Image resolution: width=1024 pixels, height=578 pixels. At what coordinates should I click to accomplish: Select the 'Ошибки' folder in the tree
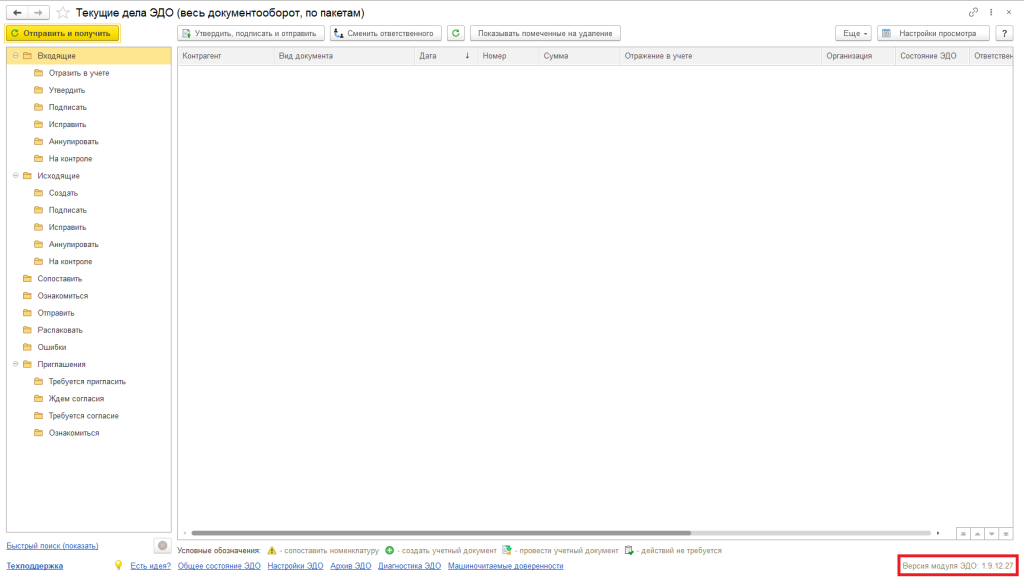[x=52, y=347]
